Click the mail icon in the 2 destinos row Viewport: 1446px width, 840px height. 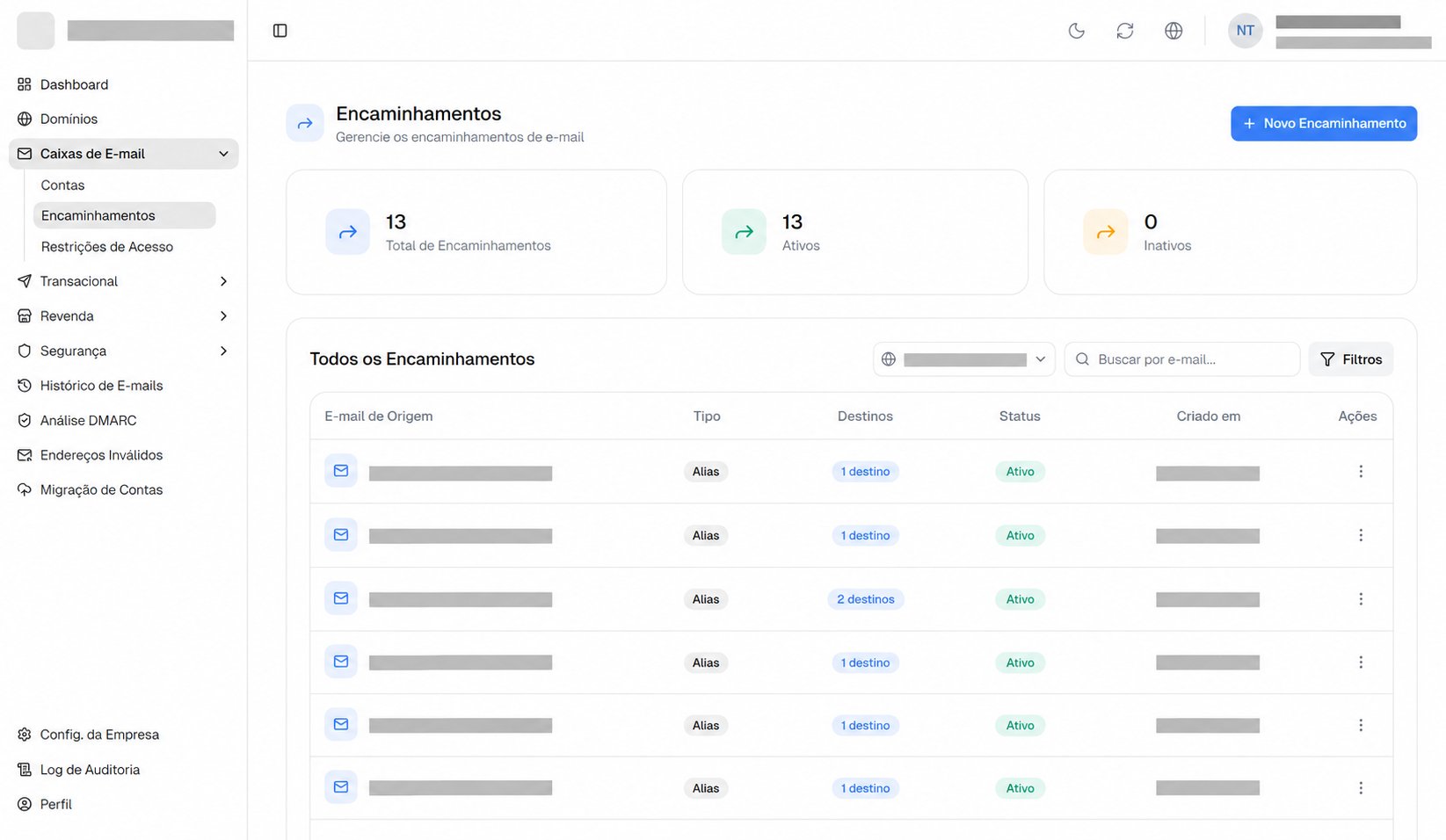[x=341, y=598]
